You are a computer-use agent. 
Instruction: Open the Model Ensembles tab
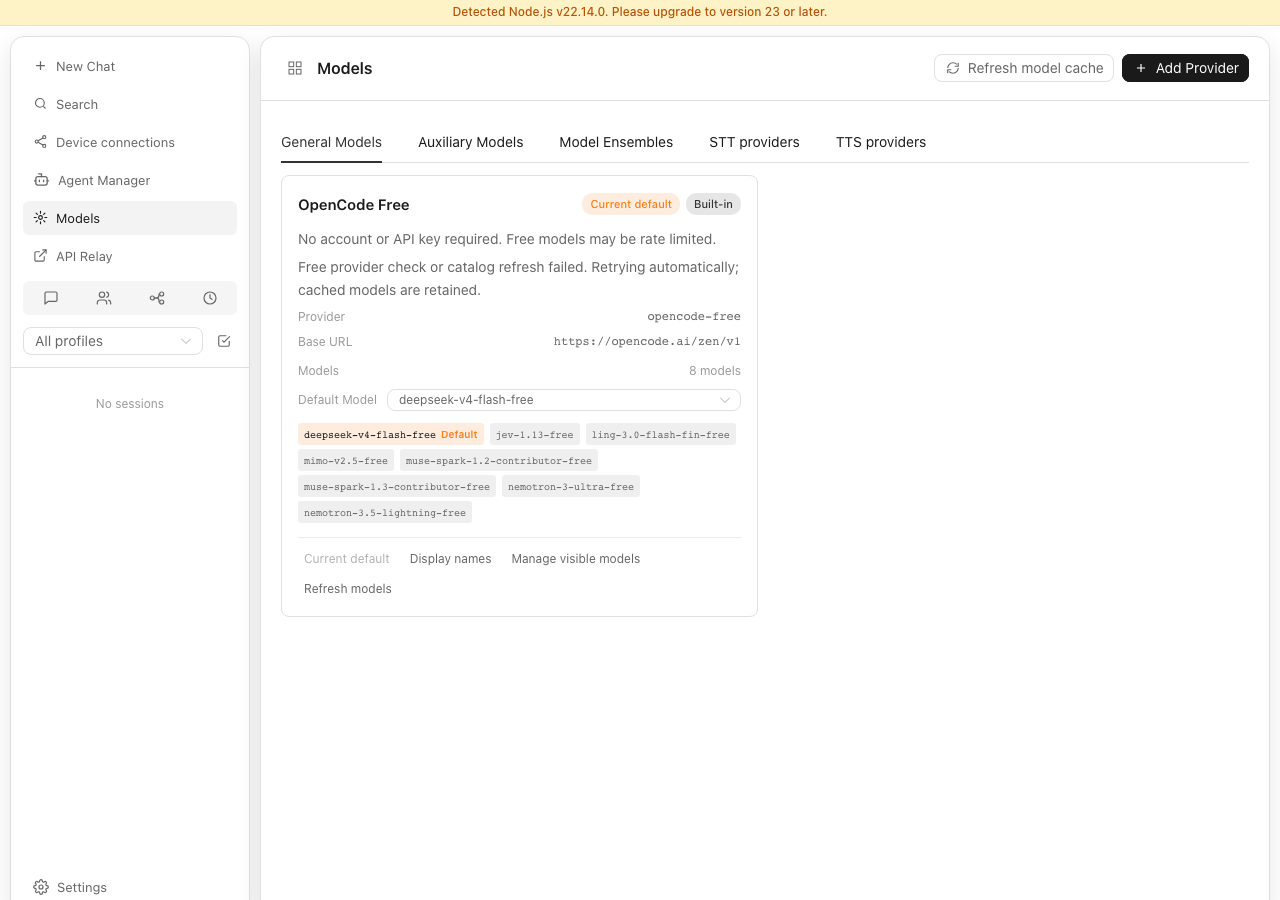pyautogui.click(x=616, y=142)
